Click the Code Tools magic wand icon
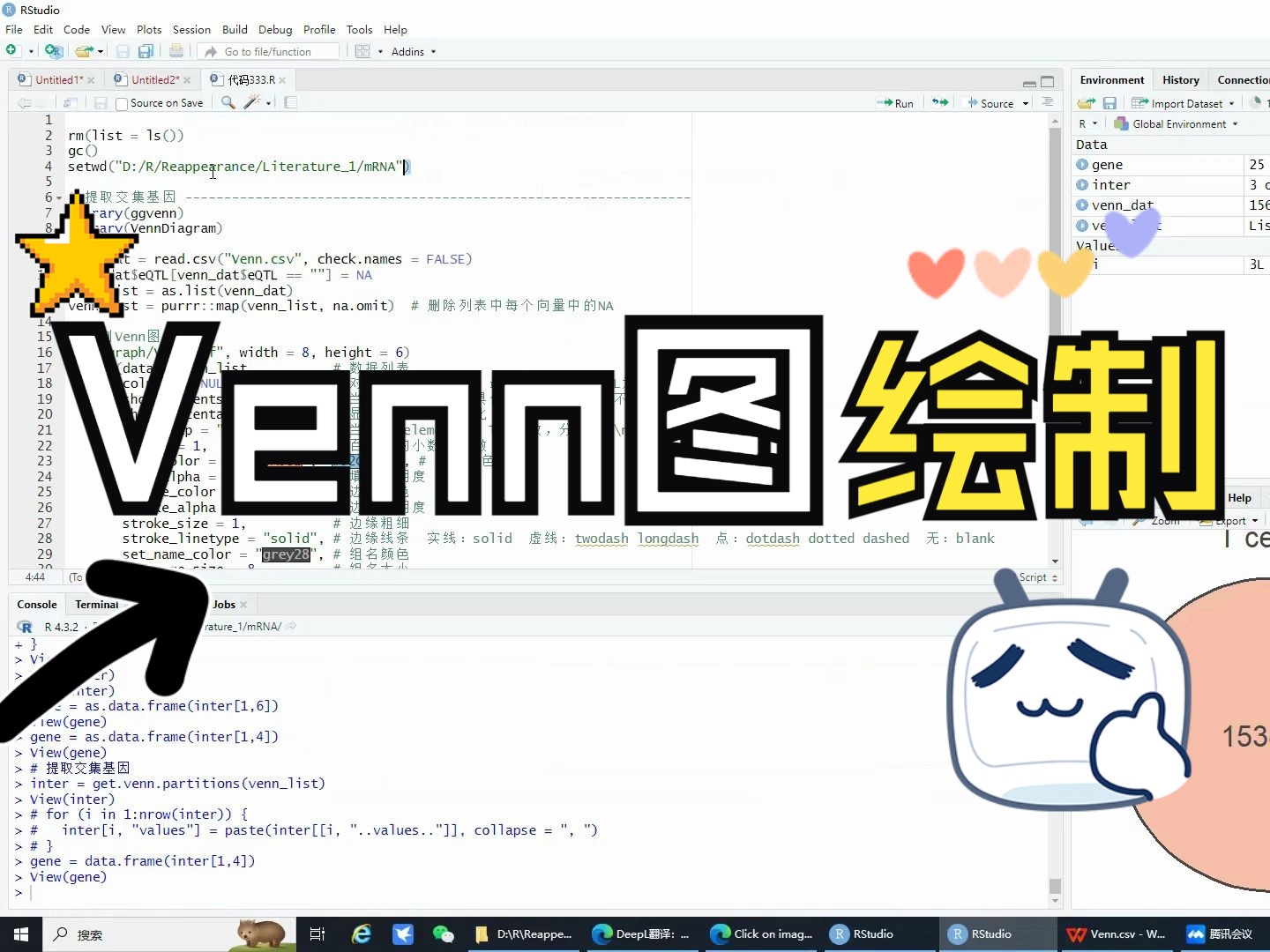 (252, 102)
